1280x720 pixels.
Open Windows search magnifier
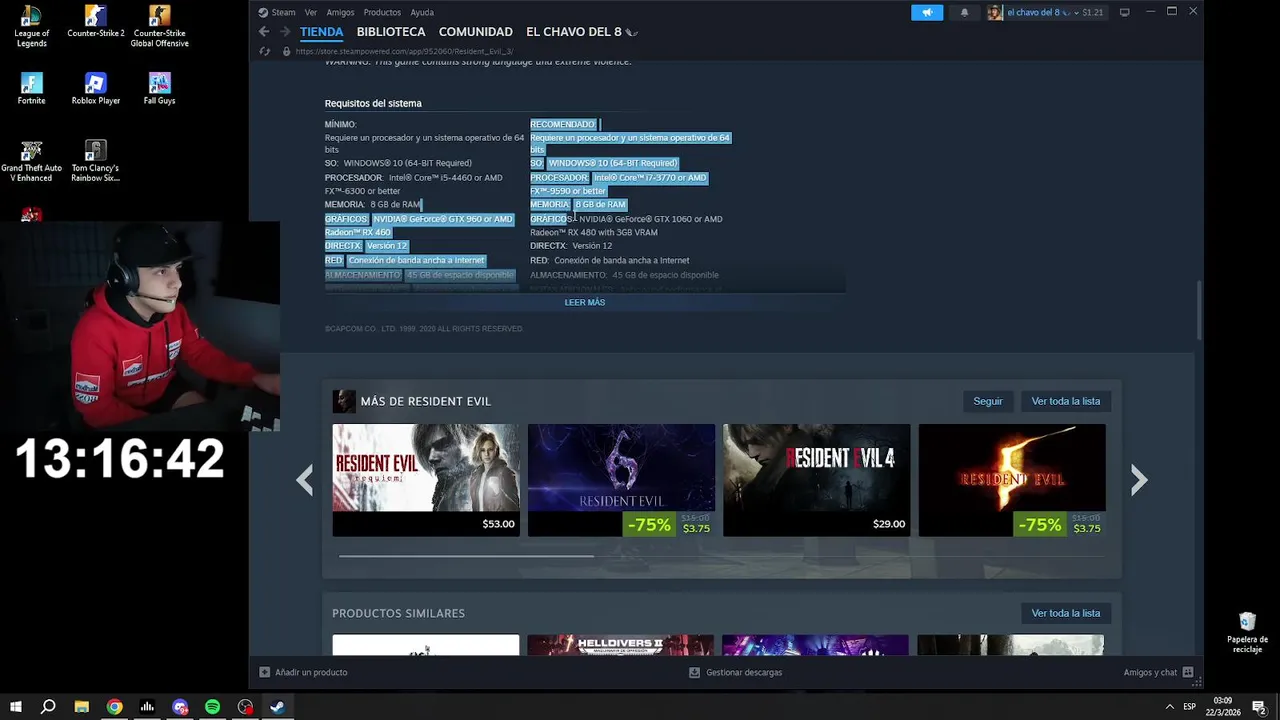coord(48,707)
